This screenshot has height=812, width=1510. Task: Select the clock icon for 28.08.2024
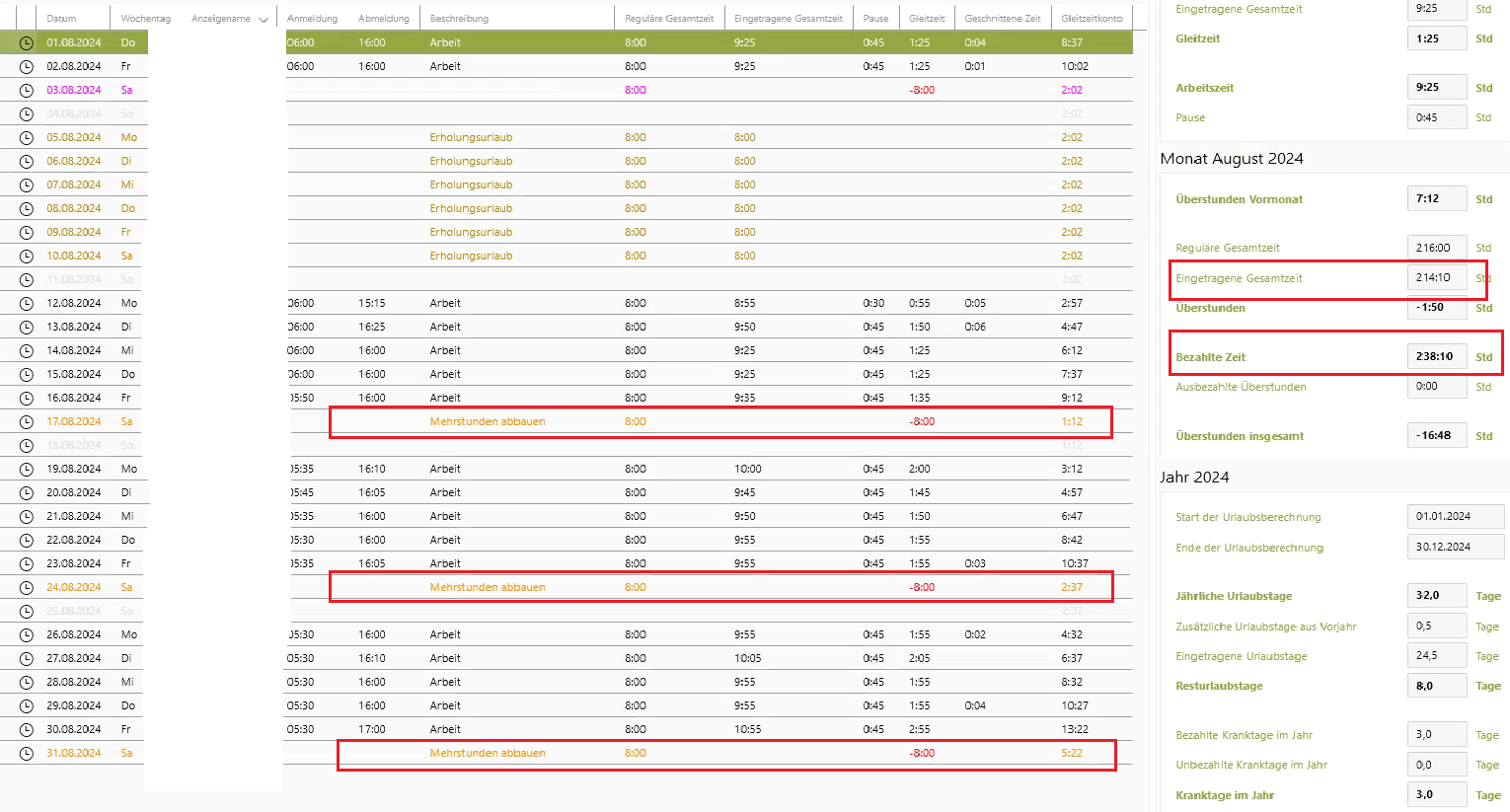26,683
